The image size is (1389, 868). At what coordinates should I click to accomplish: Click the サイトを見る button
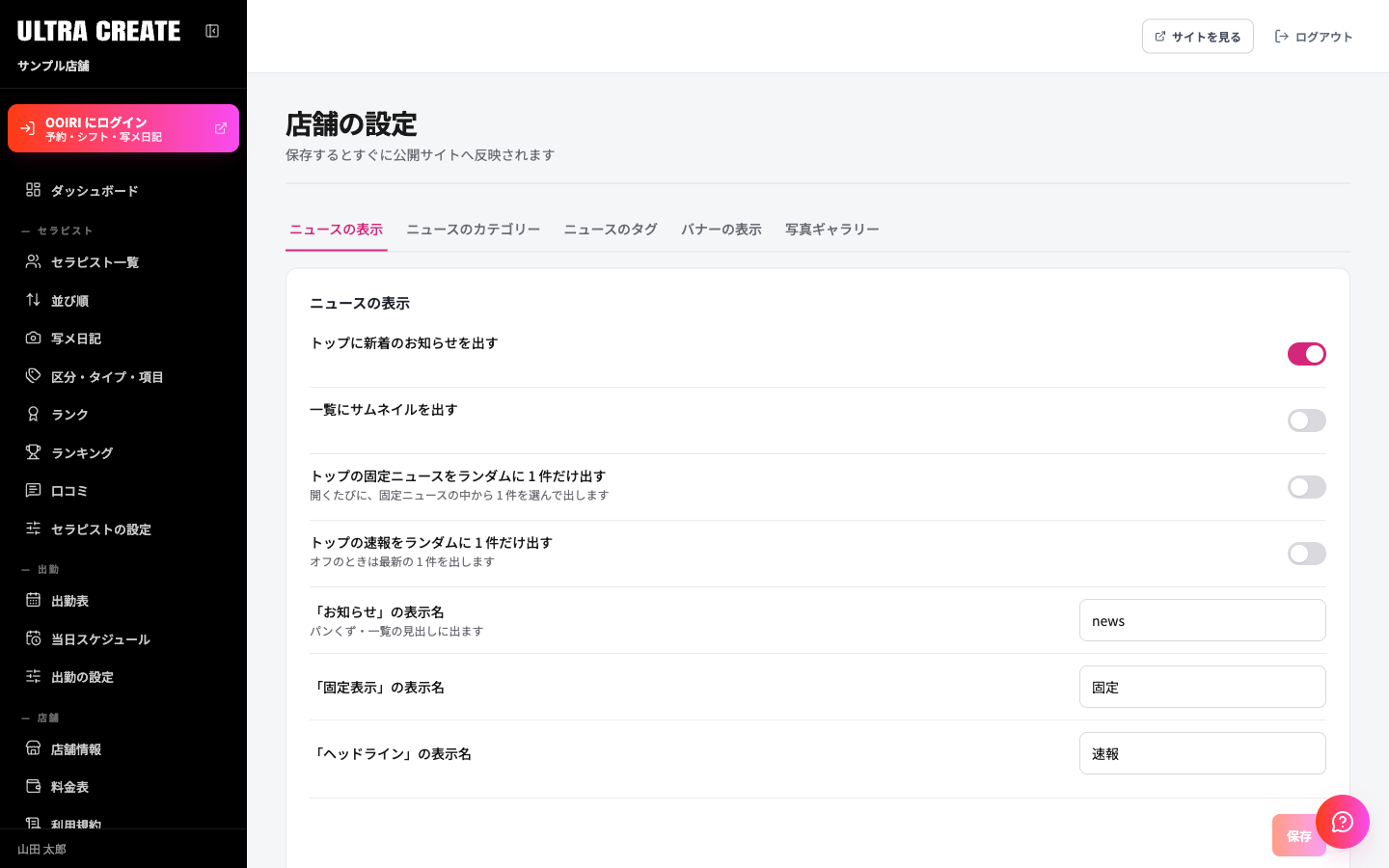1198,37
